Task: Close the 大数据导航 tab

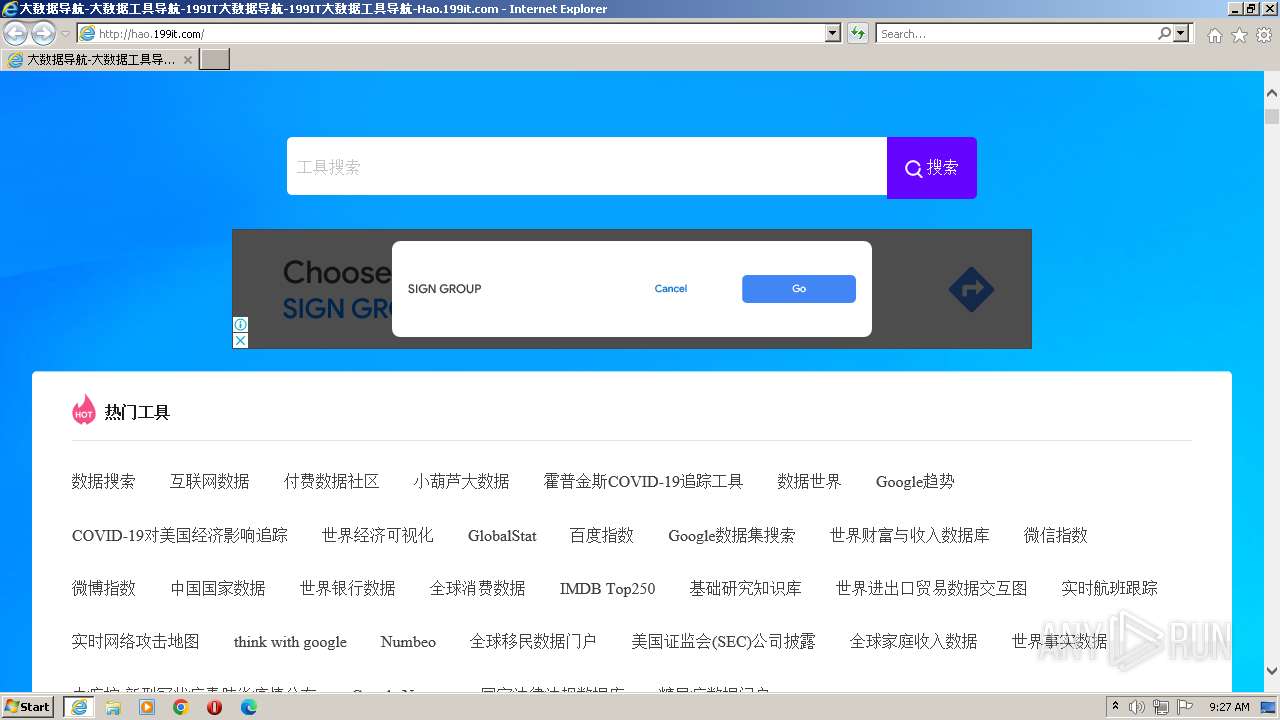Action: 187,60
